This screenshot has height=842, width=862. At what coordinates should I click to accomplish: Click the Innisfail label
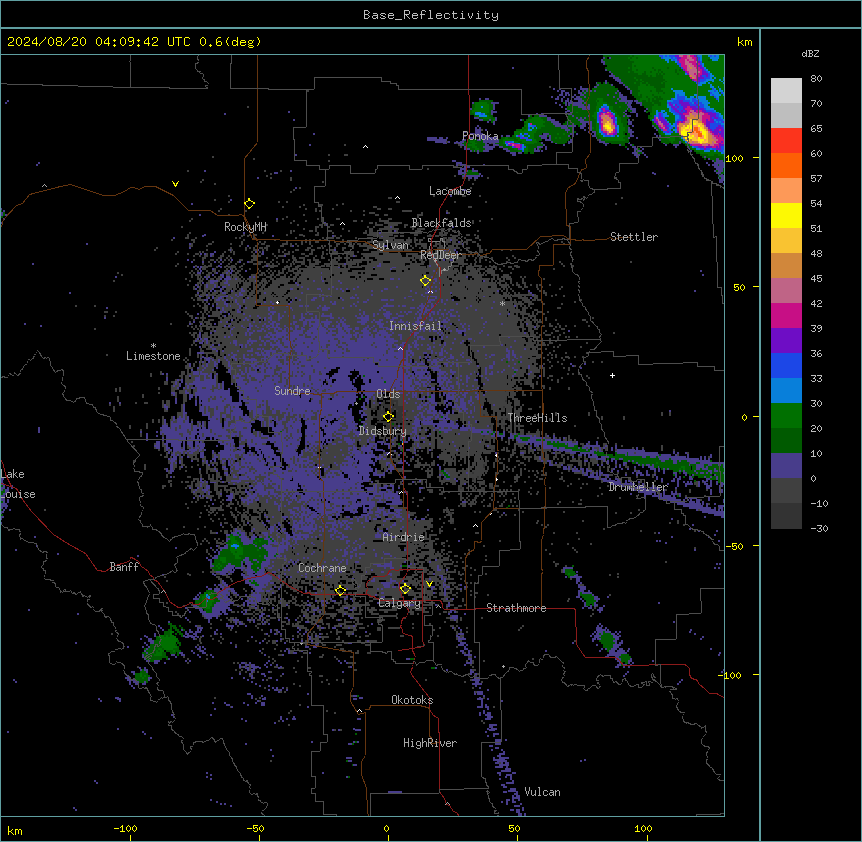[x=416, y=326]
